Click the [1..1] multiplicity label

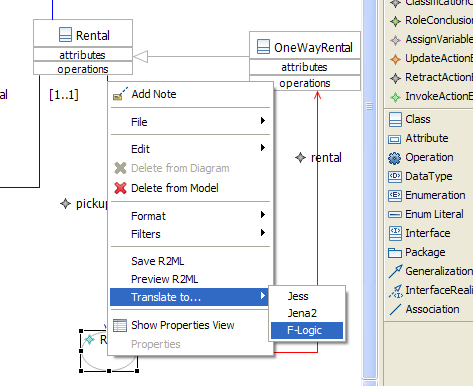[x=64, y=95]
